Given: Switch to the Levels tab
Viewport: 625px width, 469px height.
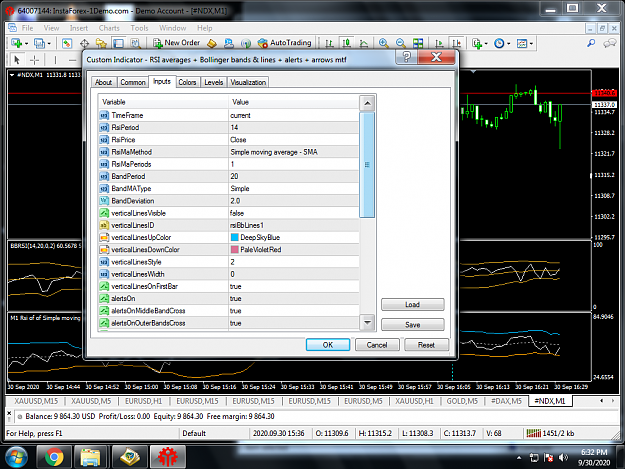Looking at the screenshot, I should point(214,82).
